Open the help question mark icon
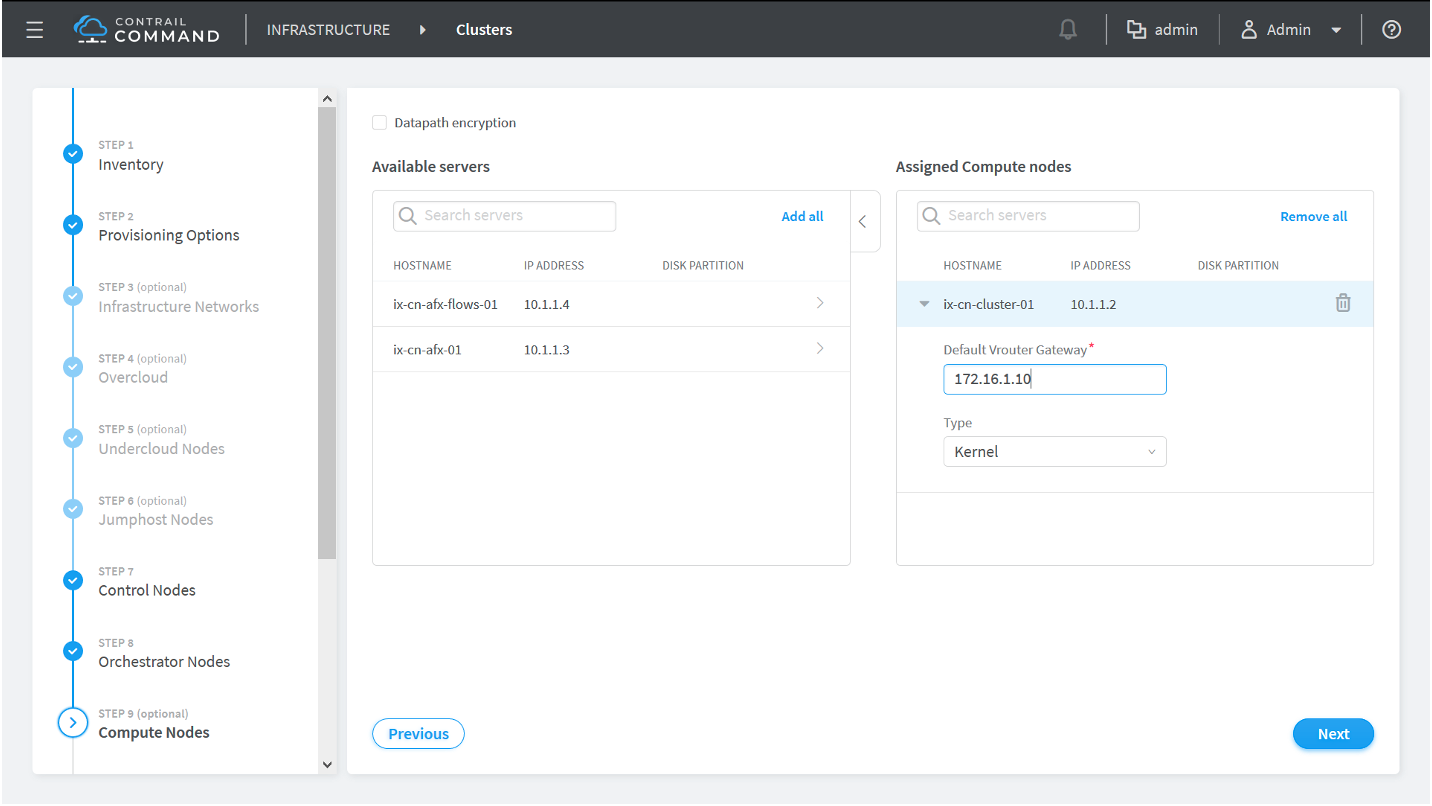This screenshot has width=1432, height=806. click(1391, 30)
